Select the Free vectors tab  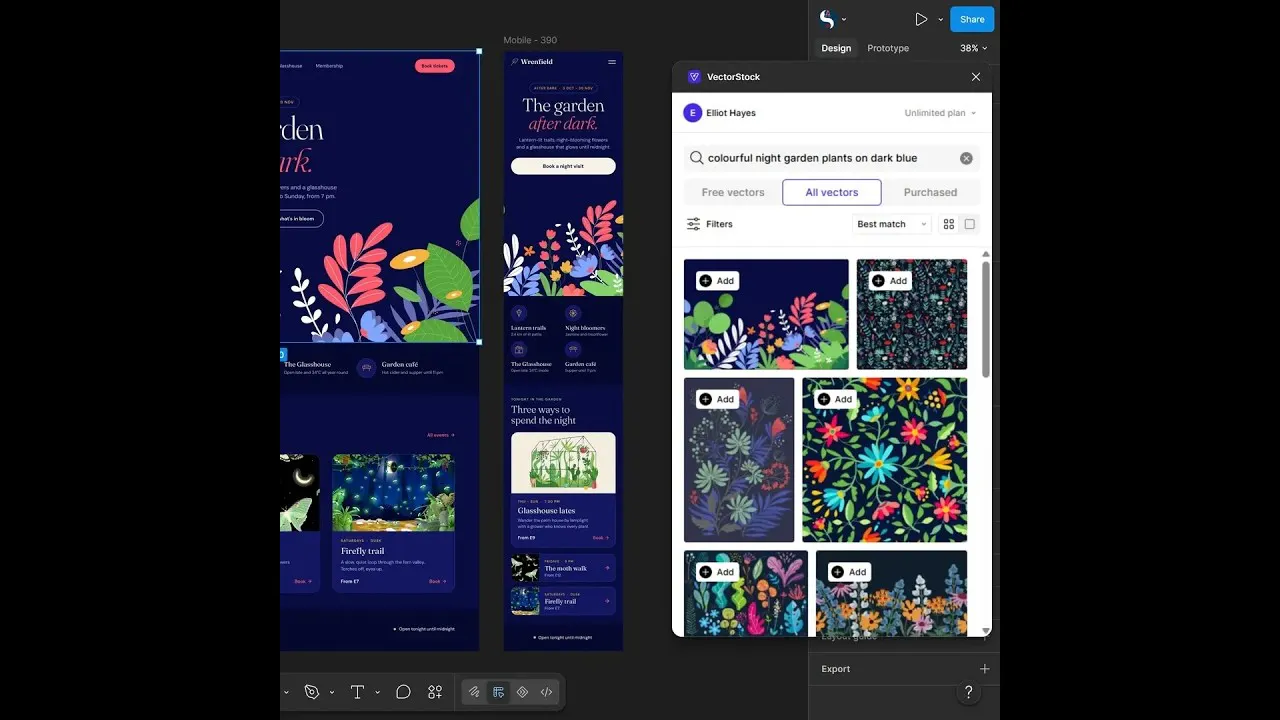(733, 192)
